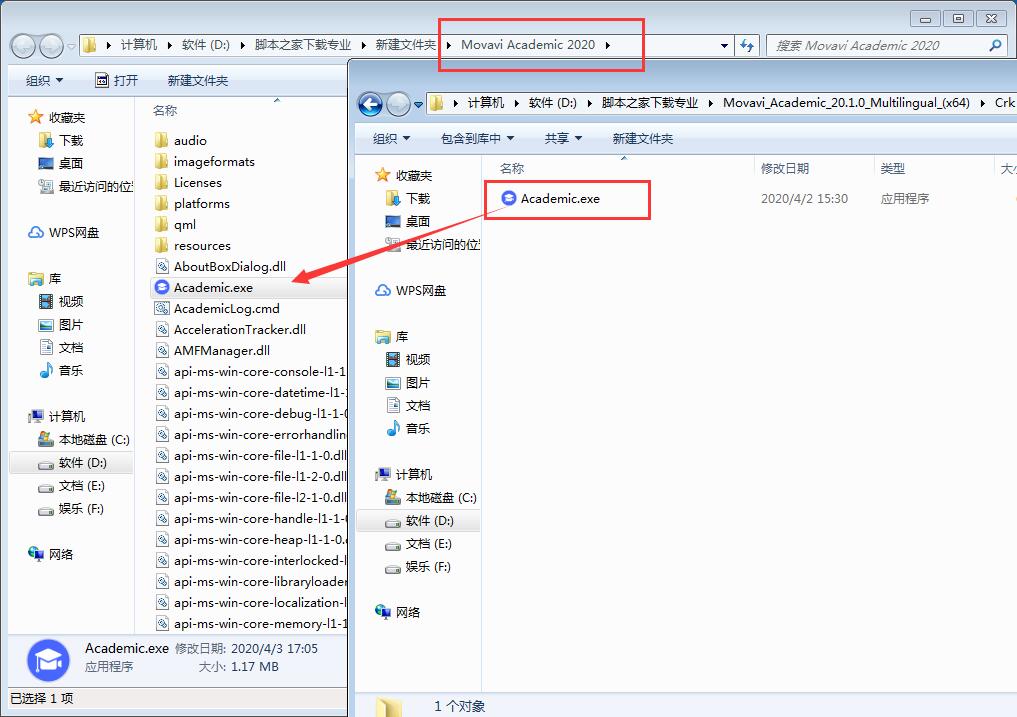Click Academic.exe thumbnail in back window details pane

(48, 661)
